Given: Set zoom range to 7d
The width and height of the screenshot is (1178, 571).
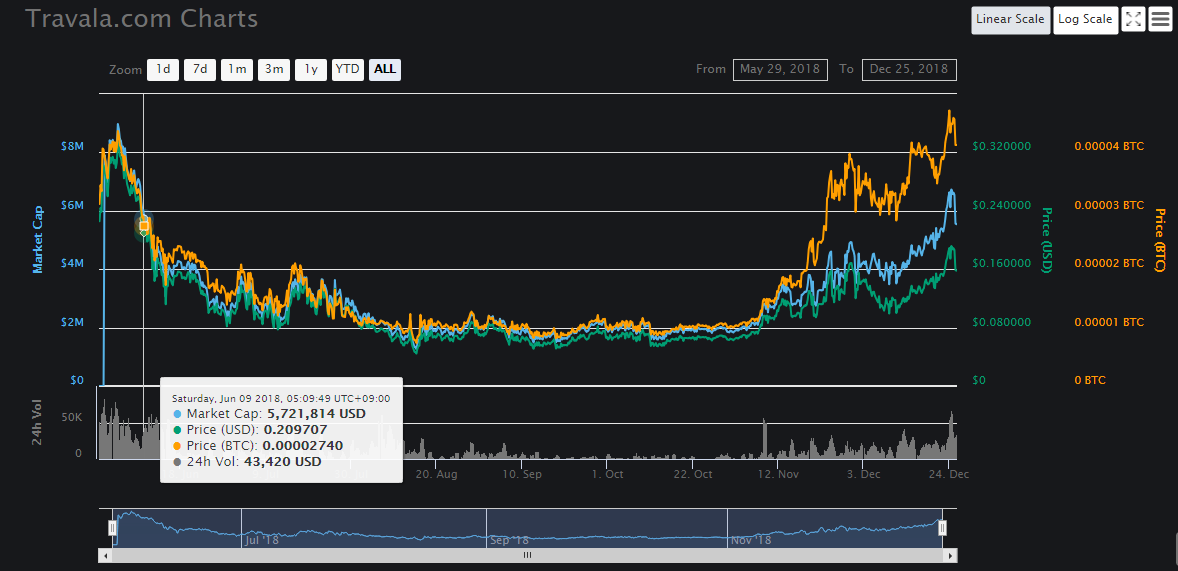Looking at the screenshot, I should coord(200,69).
